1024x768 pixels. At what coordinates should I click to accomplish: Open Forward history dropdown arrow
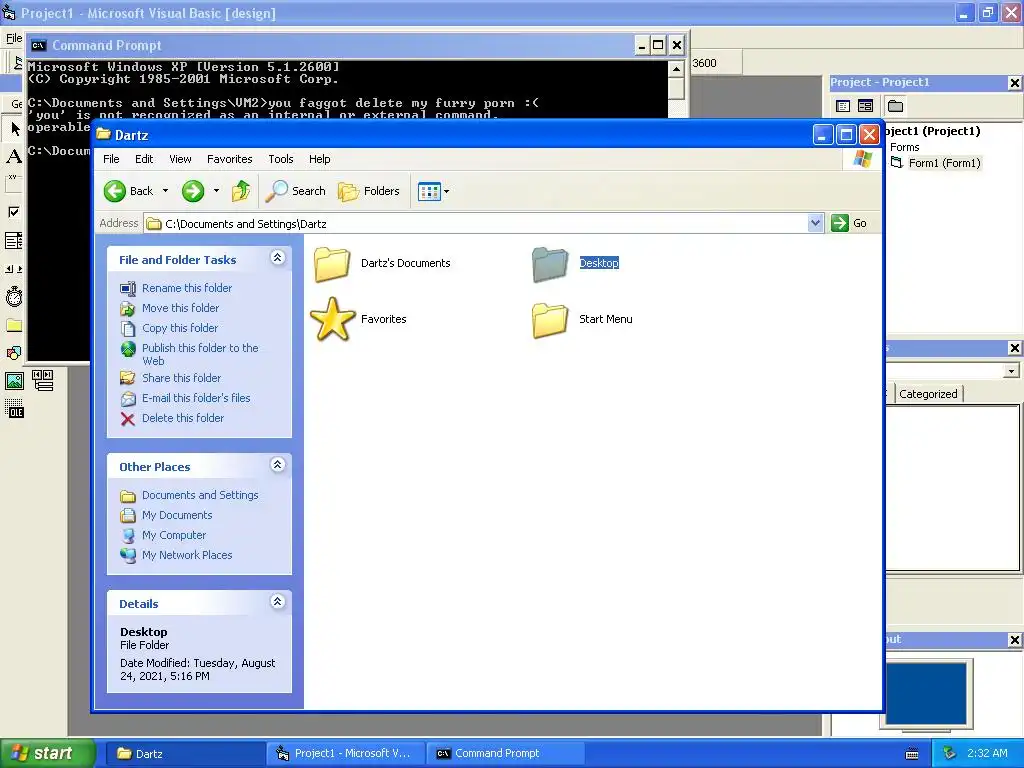(x=216, y=191)
